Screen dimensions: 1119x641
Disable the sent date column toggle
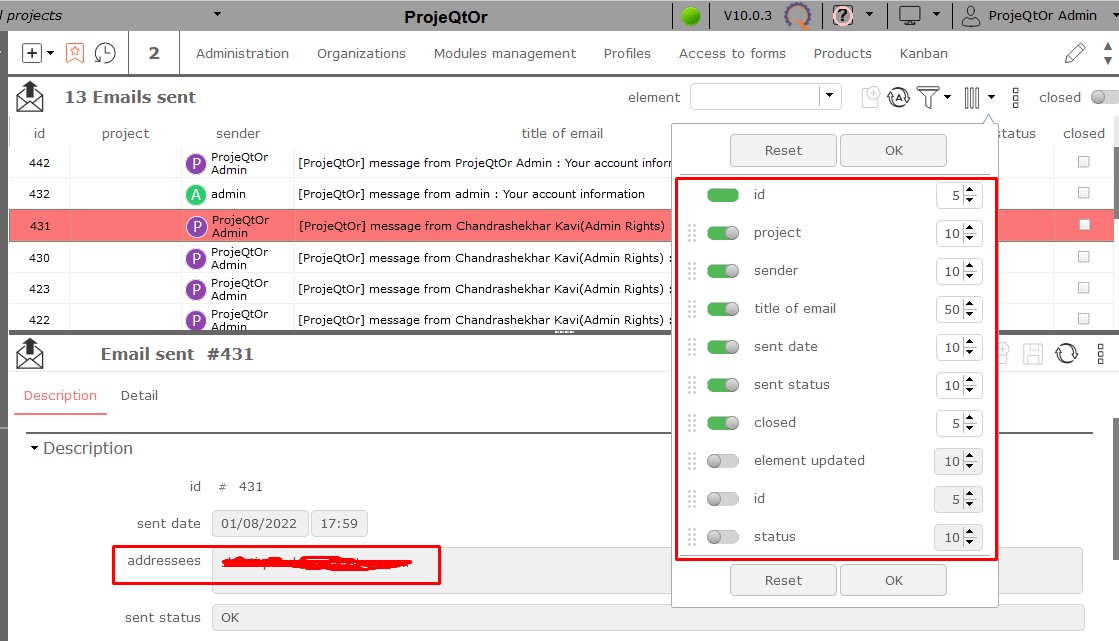pos(723,346)
